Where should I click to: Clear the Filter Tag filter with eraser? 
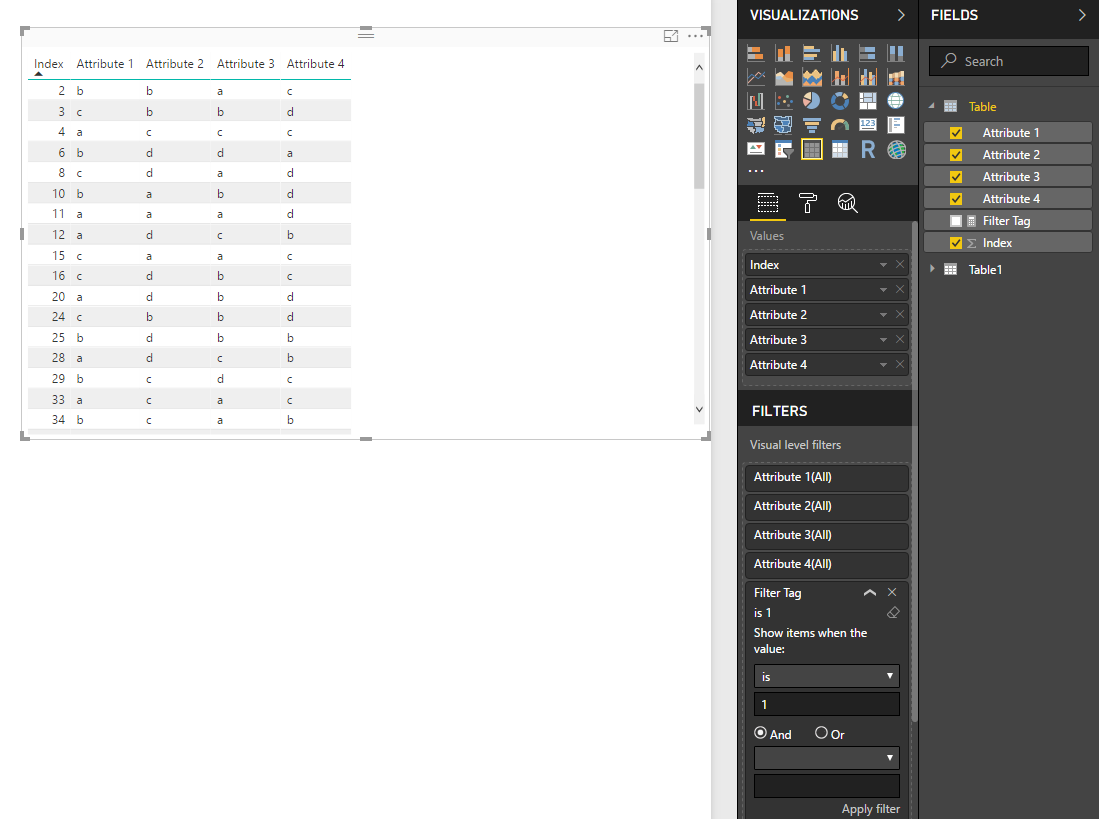[x=893, y=613]
